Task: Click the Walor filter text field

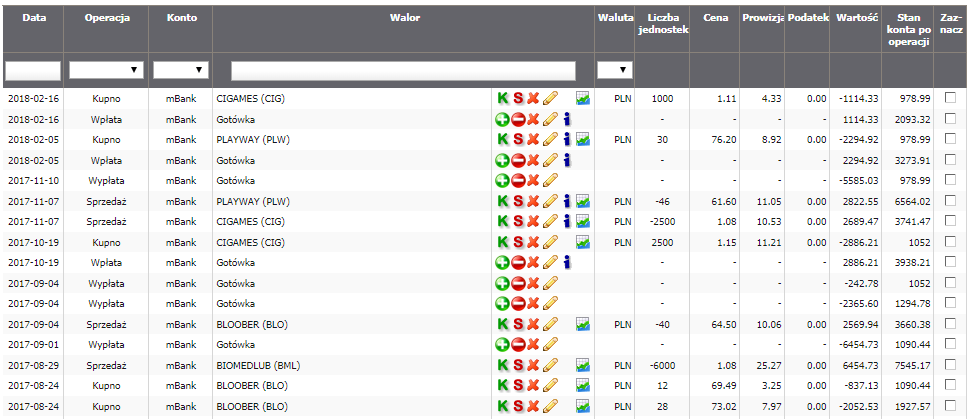Action: coord(403,71)
